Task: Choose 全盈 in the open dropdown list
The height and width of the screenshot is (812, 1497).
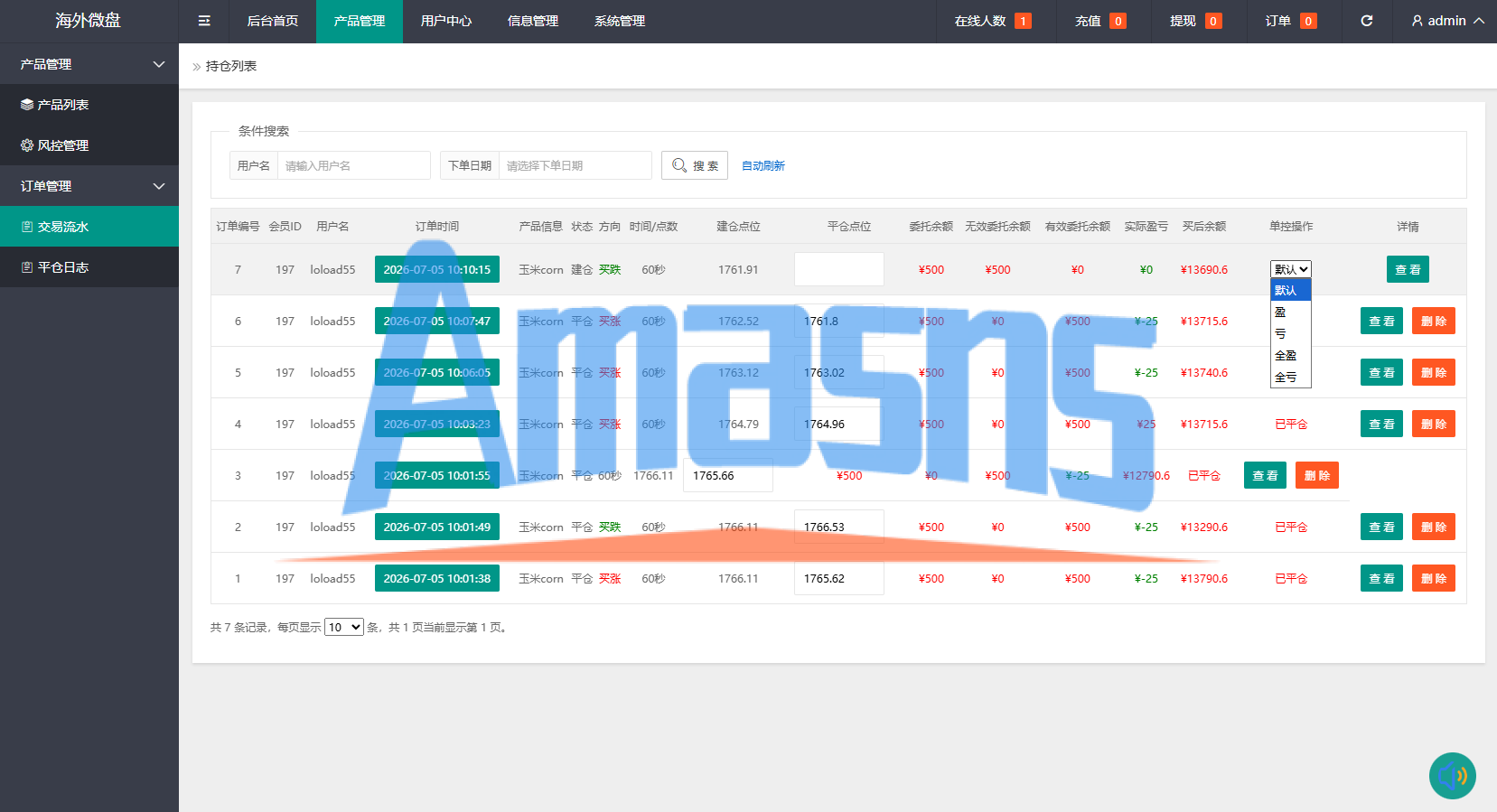Action: point(1291,355)
